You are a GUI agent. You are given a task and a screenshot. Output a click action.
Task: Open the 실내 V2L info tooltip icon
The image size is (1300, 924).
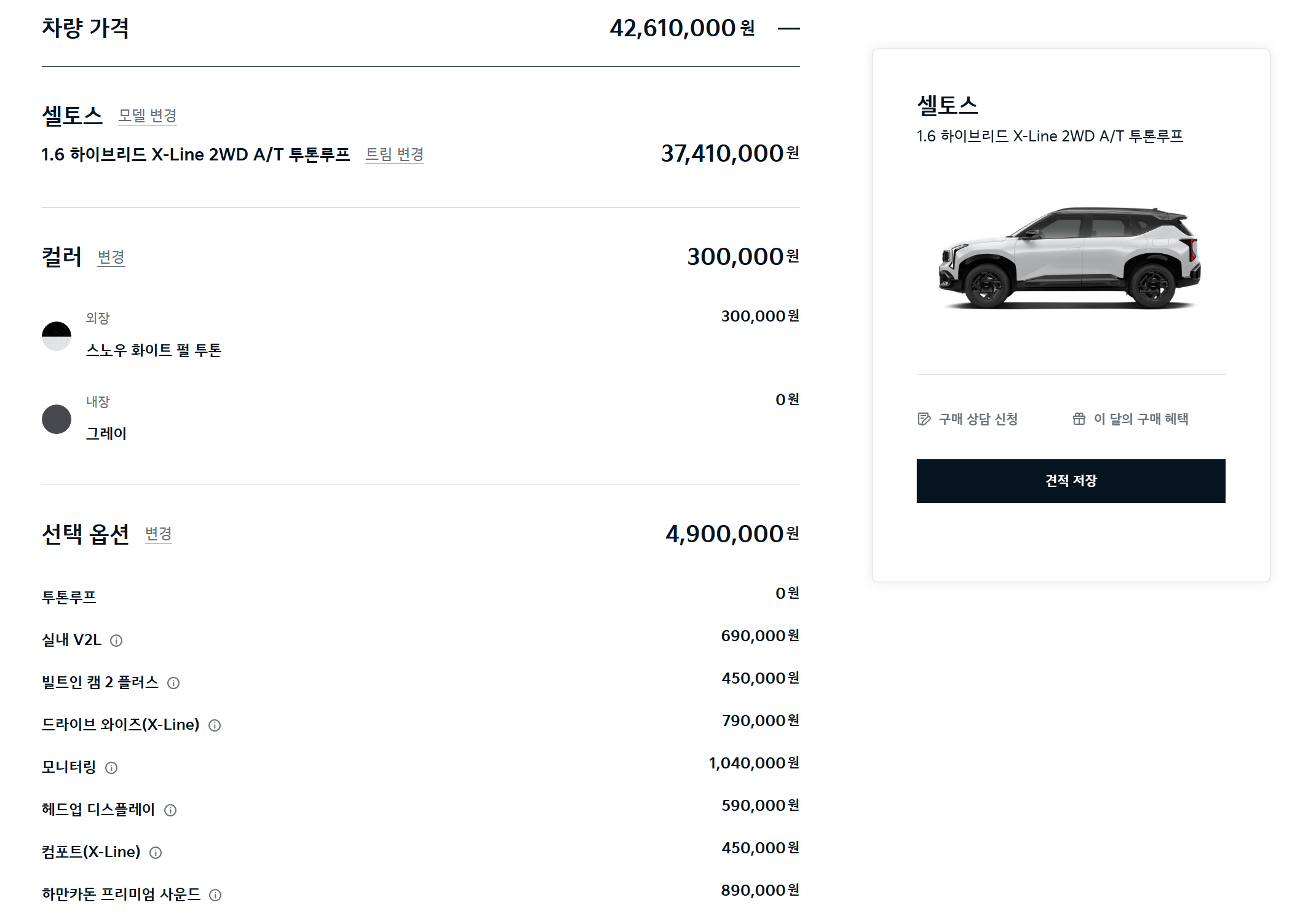[x=117, y=640]
